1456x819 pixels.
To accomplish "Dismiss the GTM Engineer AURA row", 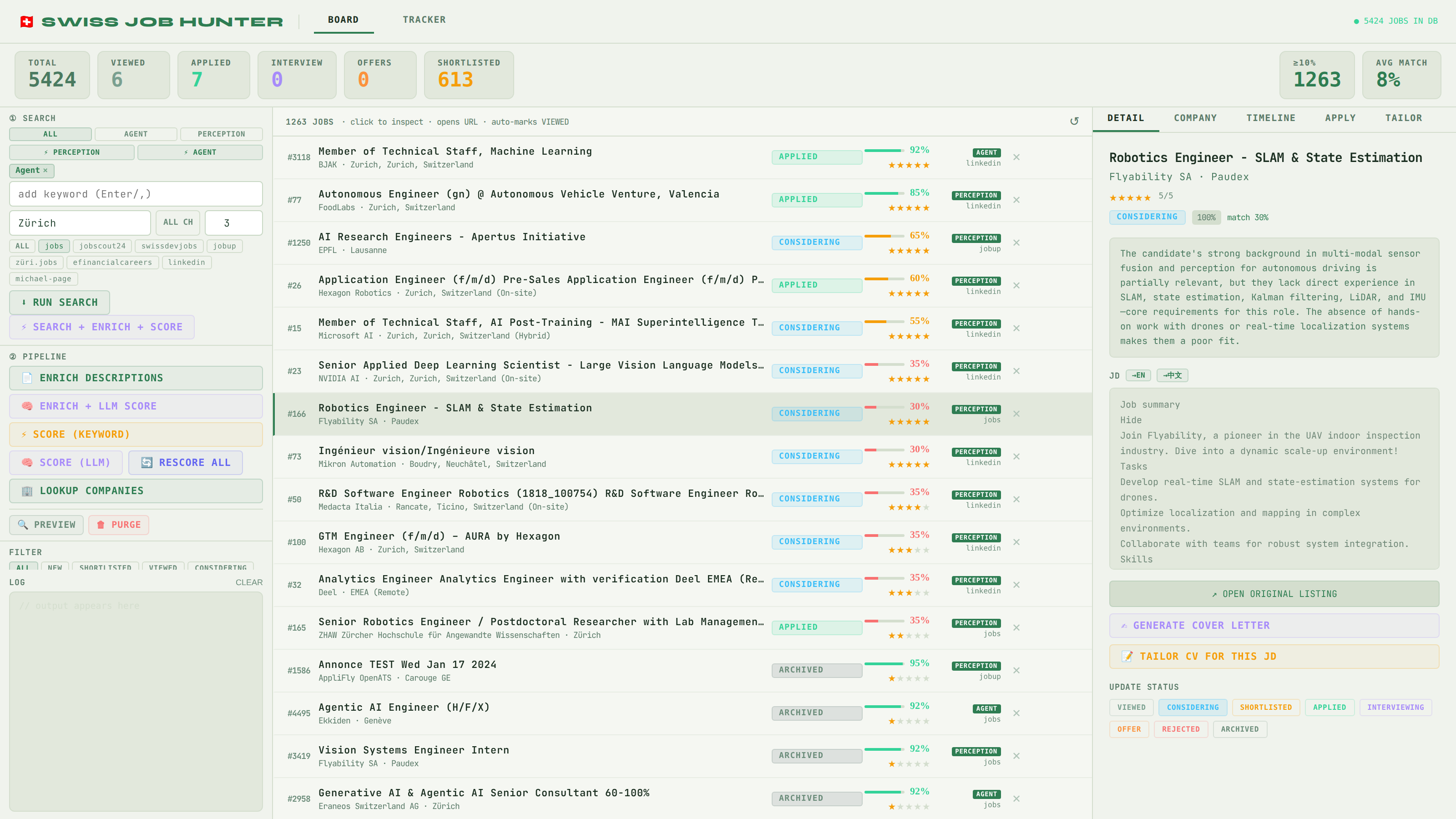I will click(1016, 542).
